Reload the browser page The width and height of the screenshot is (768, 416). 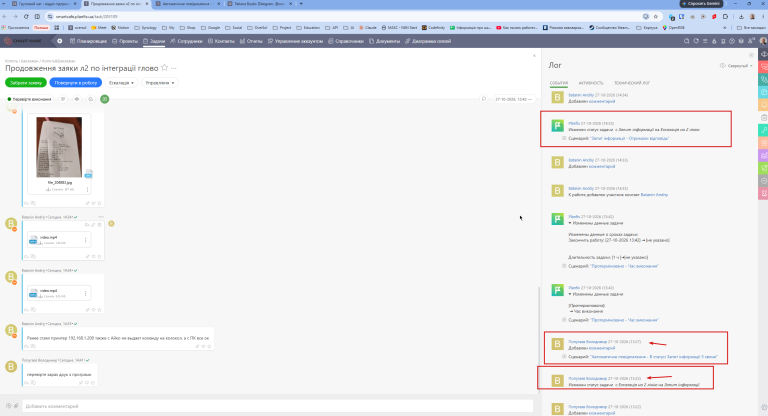tap(26, 16)
